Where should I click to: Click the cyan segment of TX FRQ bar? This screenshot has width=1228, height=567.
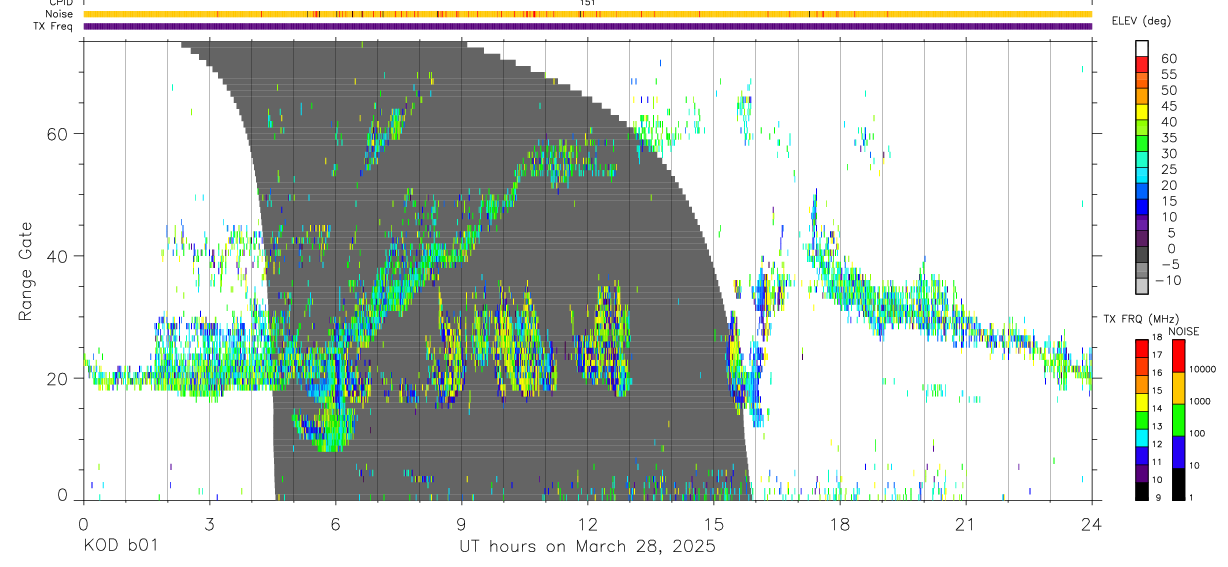(x=1142, y=438)
